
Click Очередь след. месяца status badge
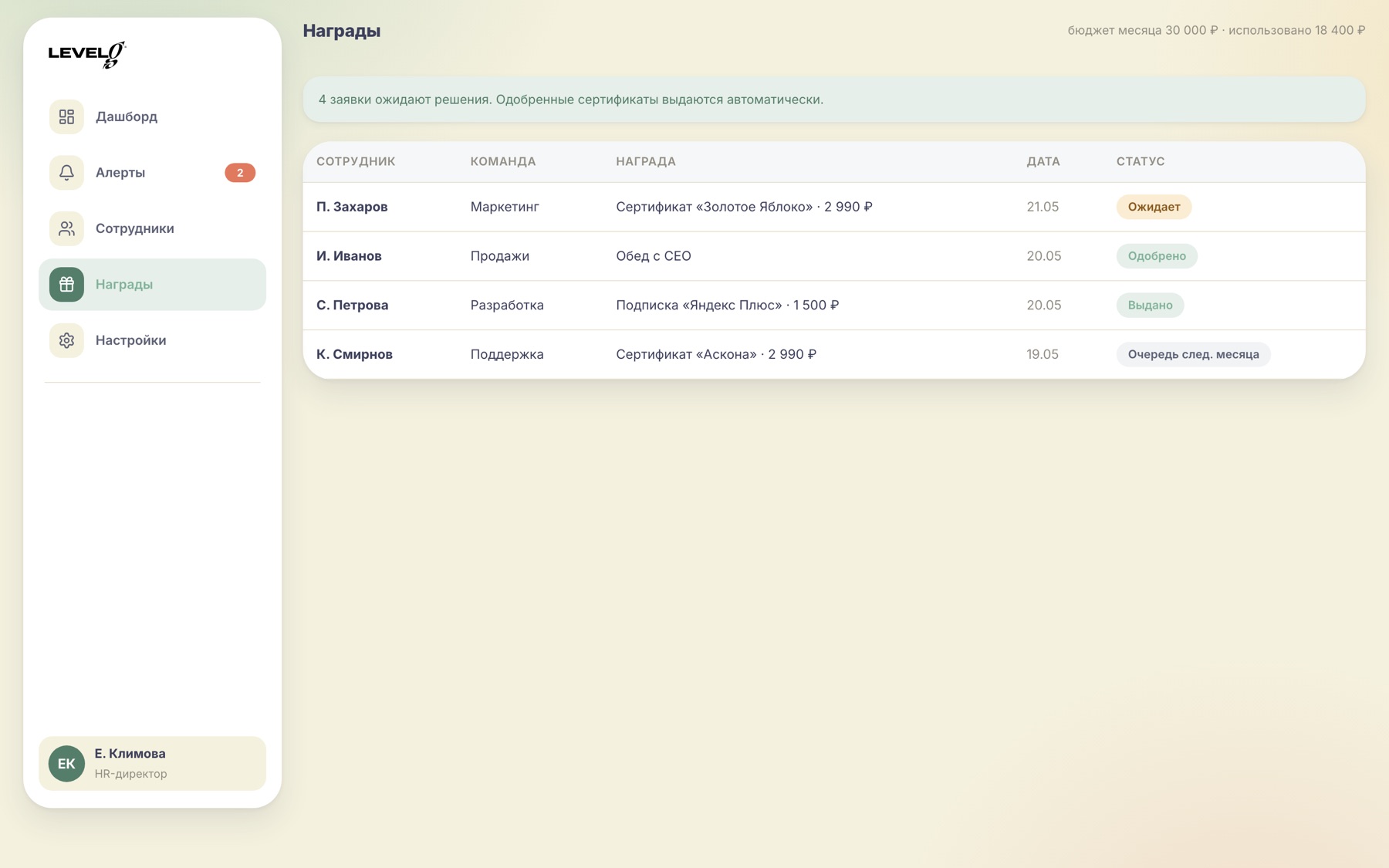coord(1193,354)
